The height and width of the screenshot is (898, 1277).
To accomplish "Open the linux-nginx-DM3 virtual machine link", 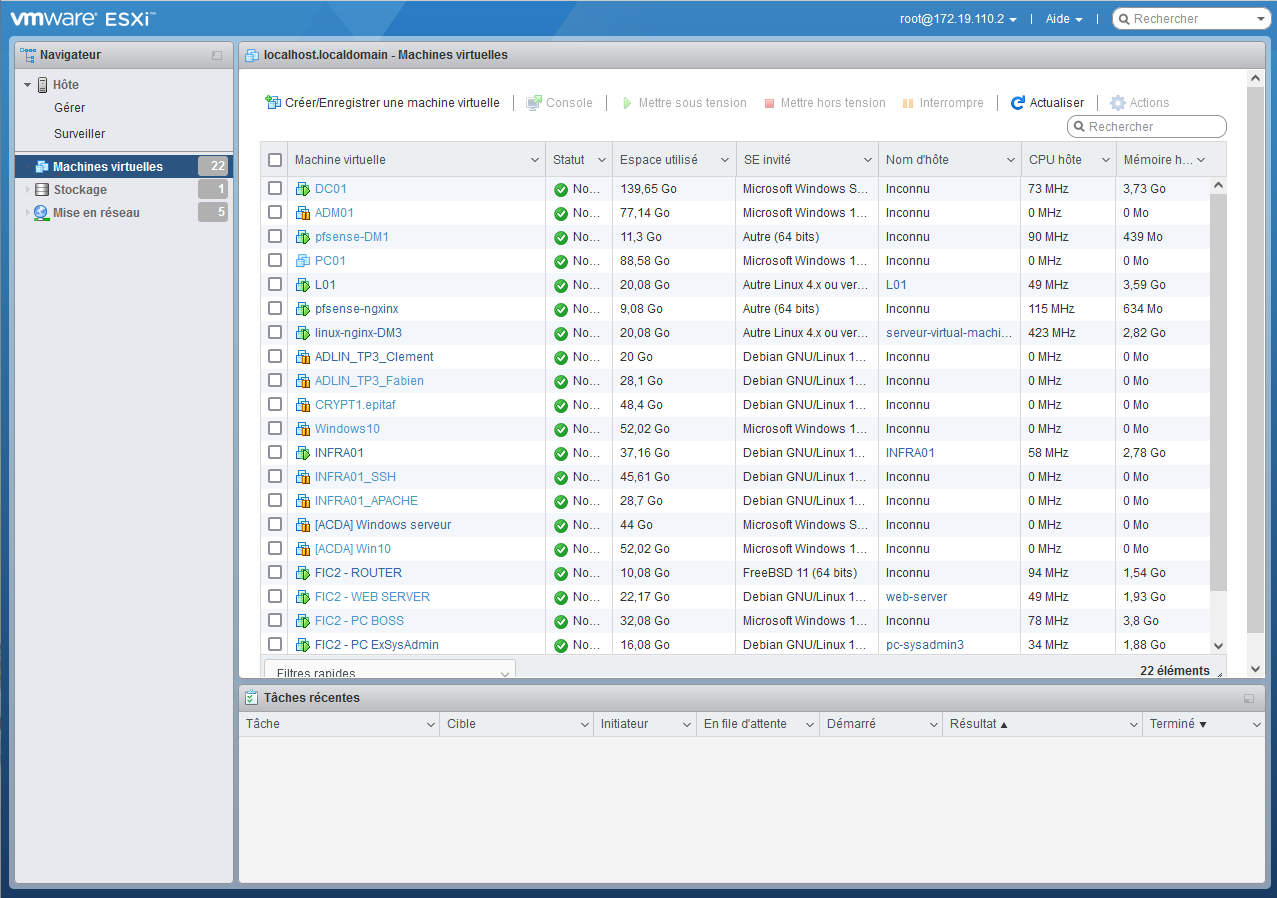I will (x=358, y=333).
